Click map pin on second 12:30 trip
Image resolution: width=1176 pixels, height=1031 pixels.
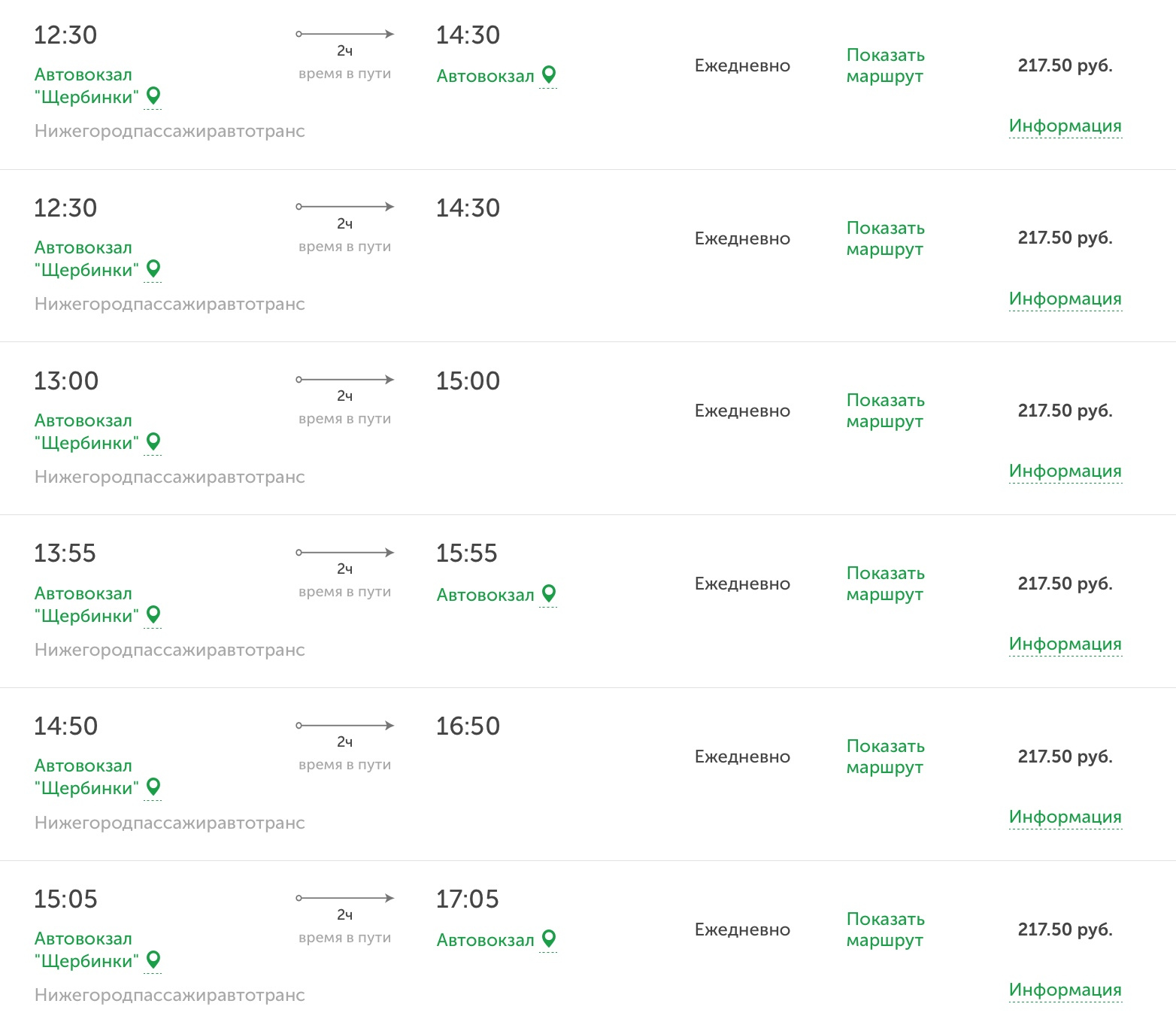pos(153,268)
